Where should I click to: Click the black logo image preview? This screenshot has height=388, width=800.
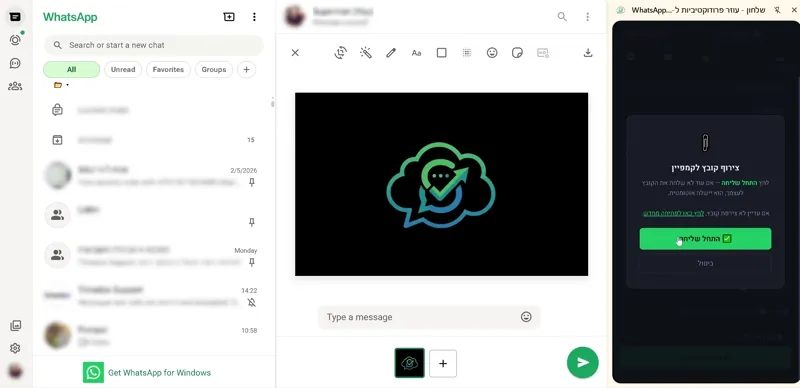click(x=441, y=184)
